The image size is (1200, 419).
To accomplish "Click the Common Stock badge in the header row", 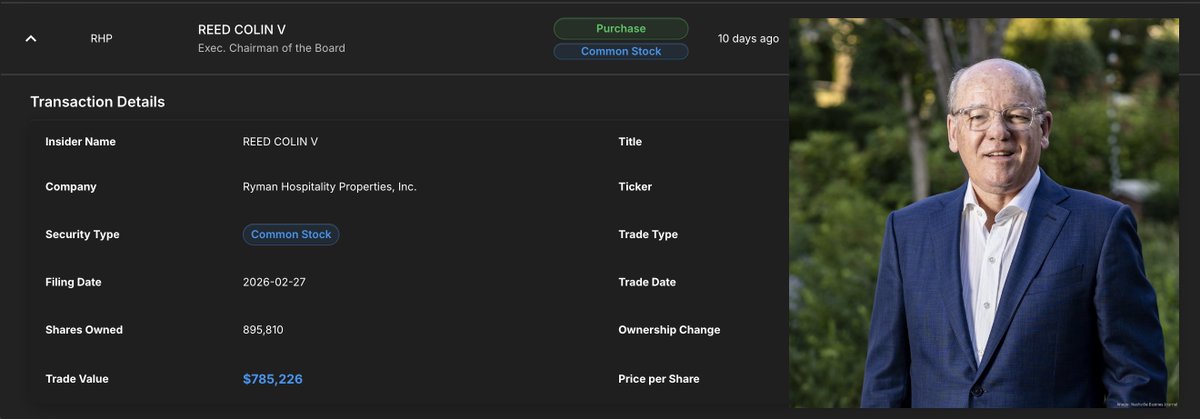I will [x=621, y=51].
